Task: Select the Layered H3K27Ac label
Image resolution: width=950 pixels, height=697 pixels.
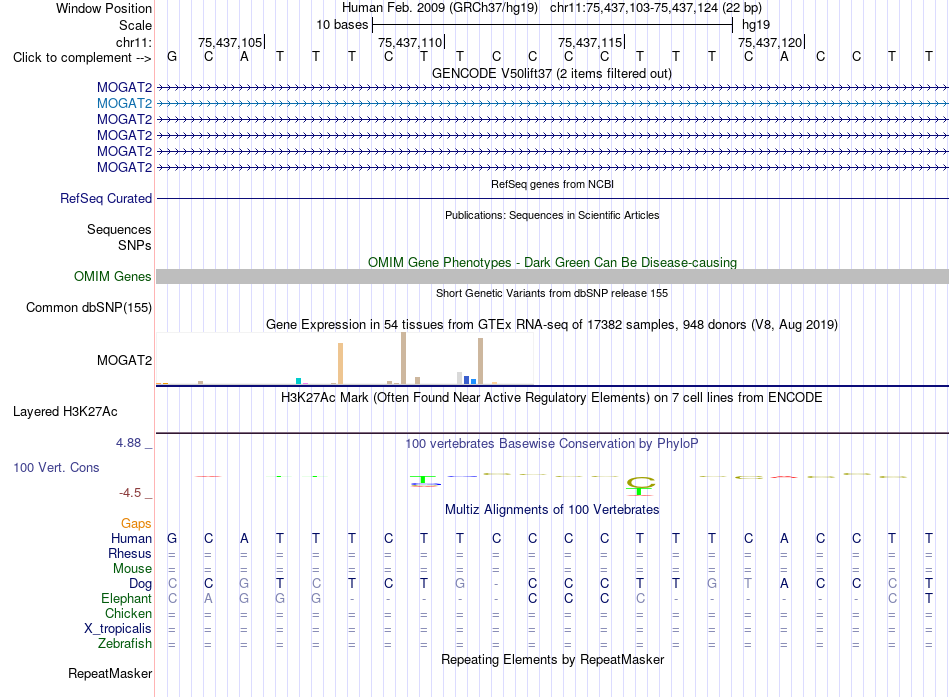Action: point(65,412)
